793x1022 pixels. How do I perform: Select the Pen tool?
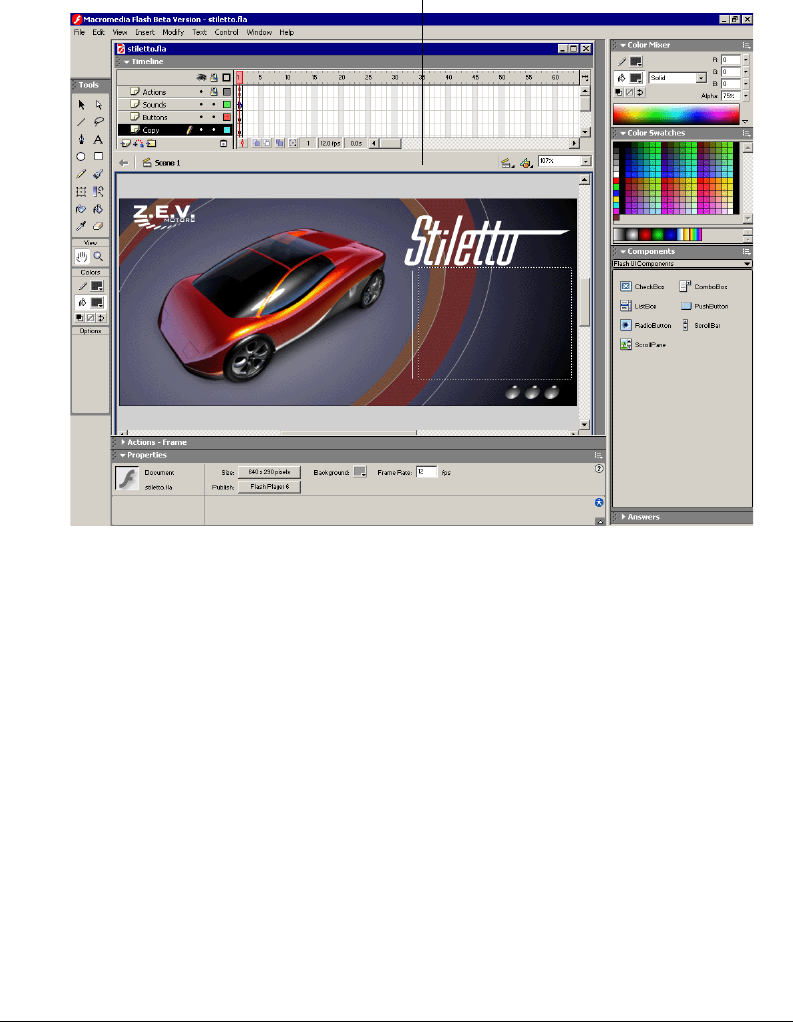click(x=81, y=139)
